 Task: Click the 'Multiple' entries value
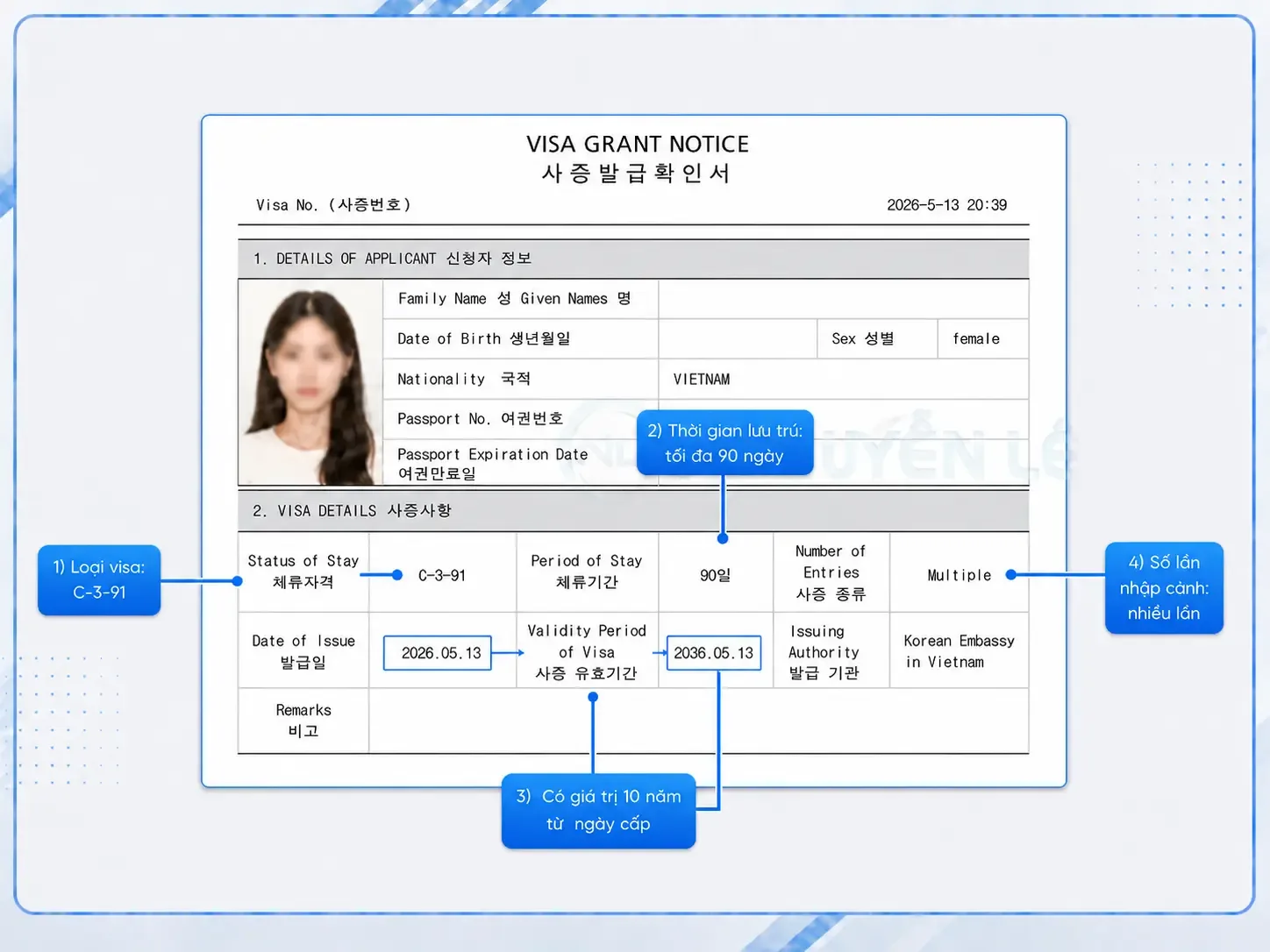point(959,576)
